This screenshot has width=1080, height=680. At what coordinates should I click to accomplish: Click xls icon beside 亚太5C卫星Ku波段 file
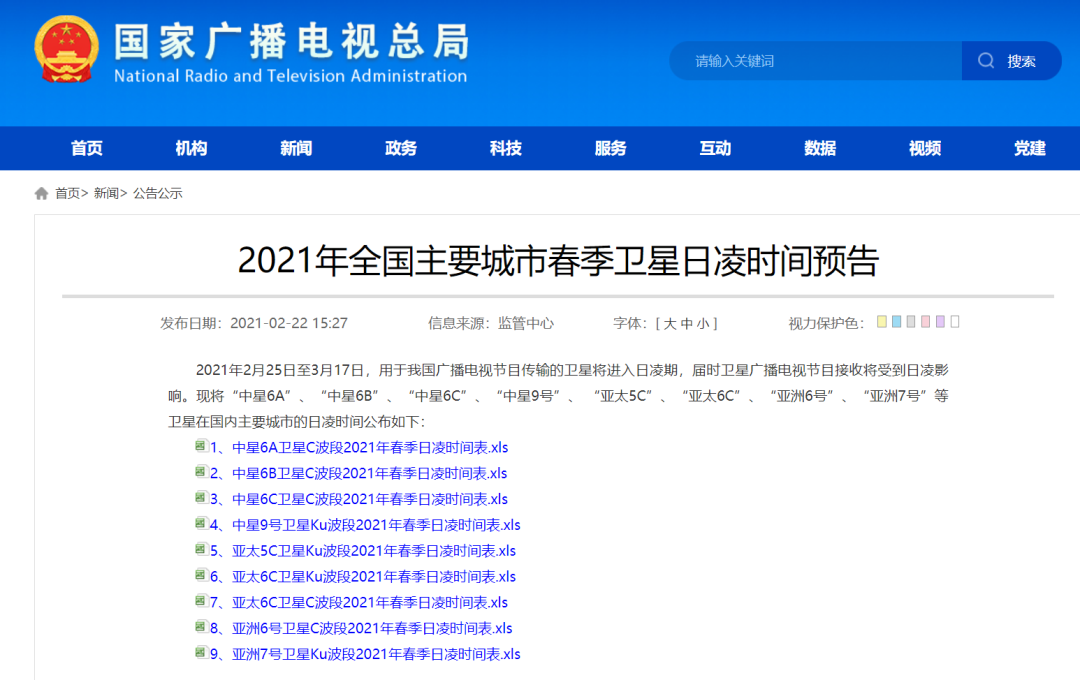coord(200,549)
